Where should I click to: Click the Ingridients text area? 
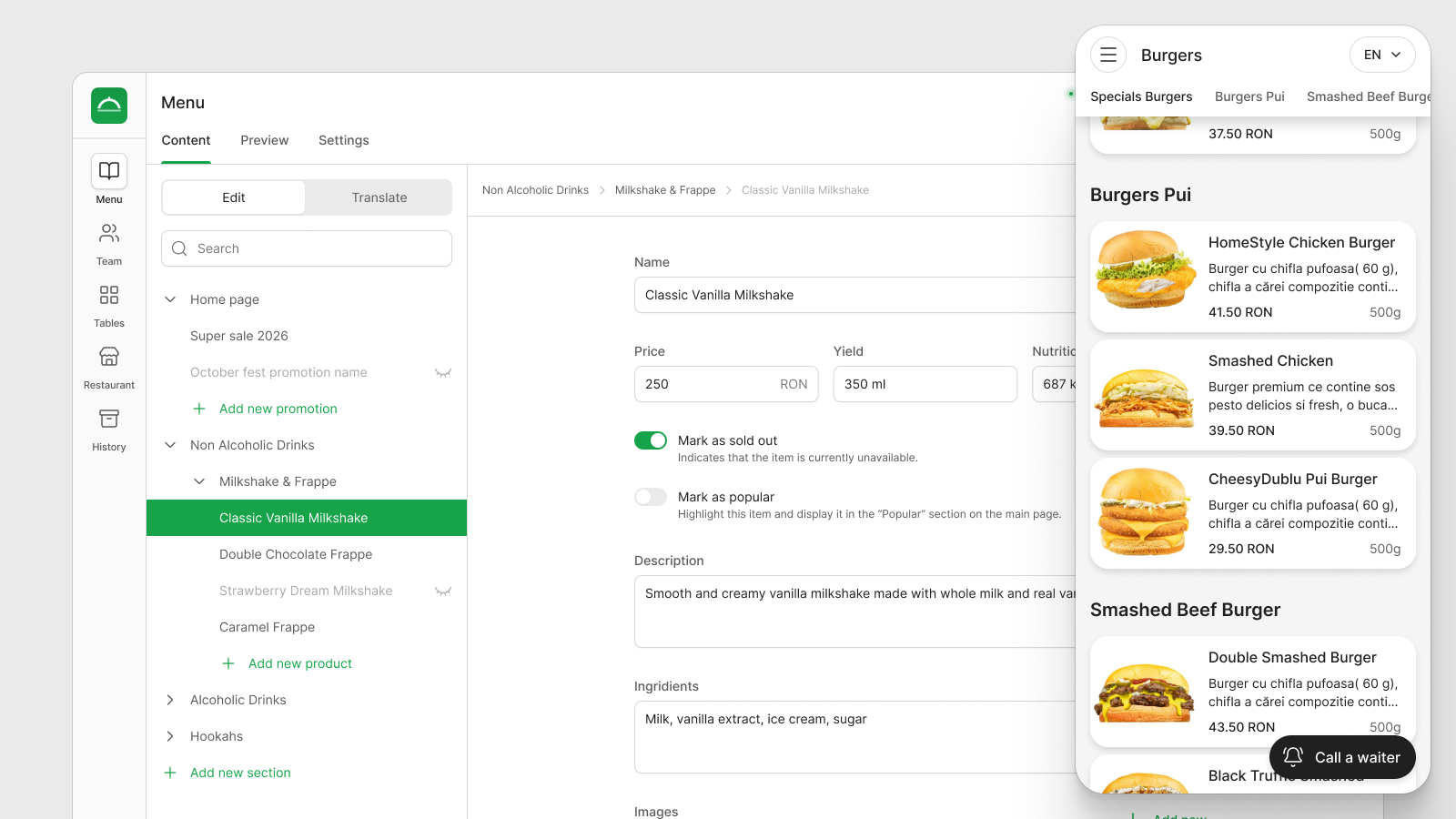[x=854, y=737]
